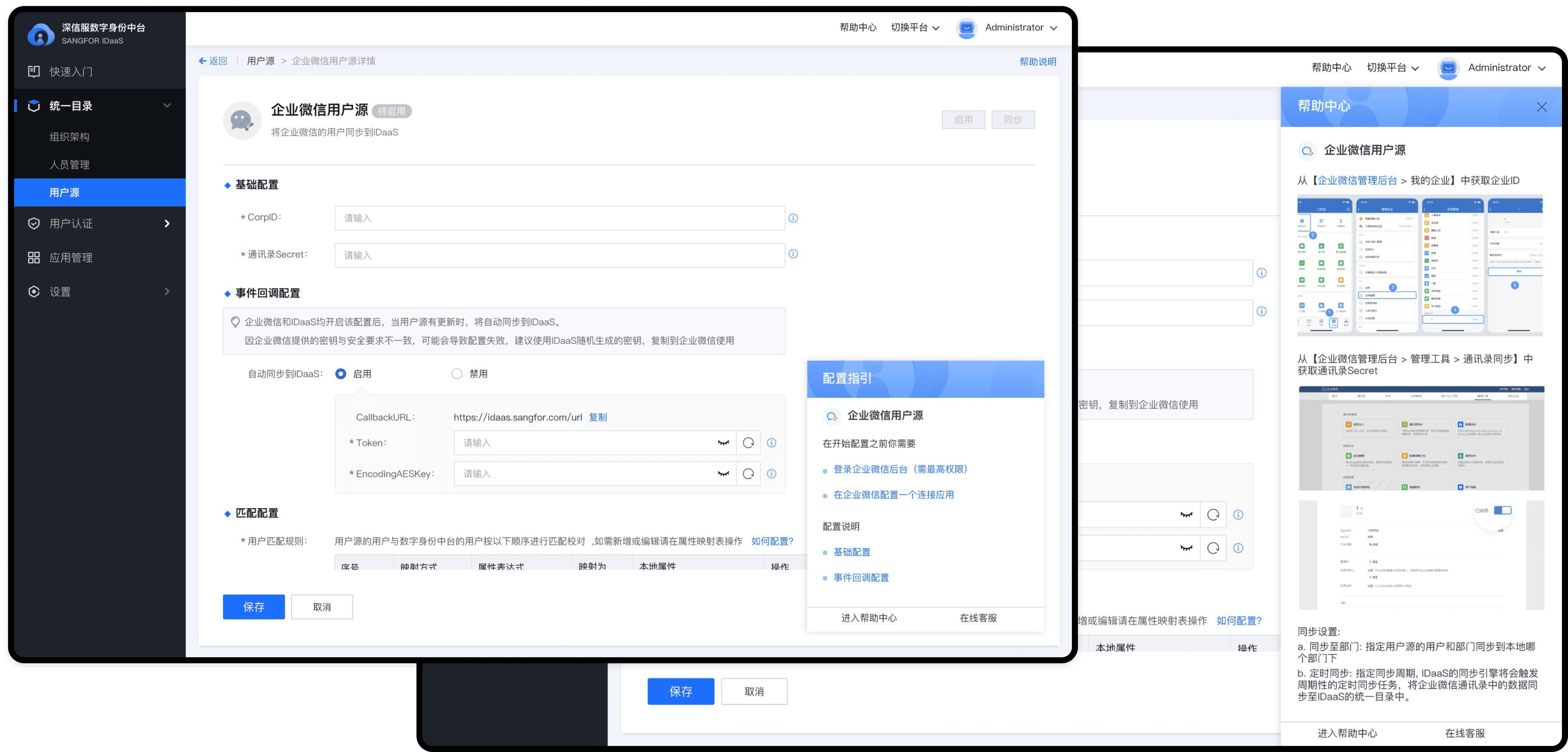
Task: Open Administrator menu in back window
Action: [1506, 68]
